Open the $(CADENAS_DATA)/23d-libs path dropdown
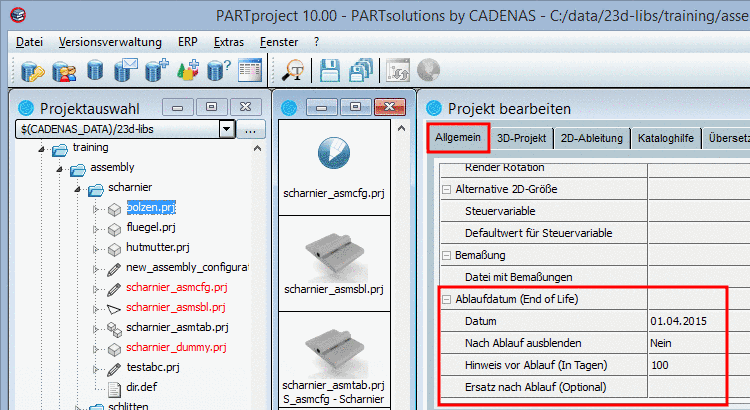The image size is (750, 410). pyautogui.click(x=227, y=129)
